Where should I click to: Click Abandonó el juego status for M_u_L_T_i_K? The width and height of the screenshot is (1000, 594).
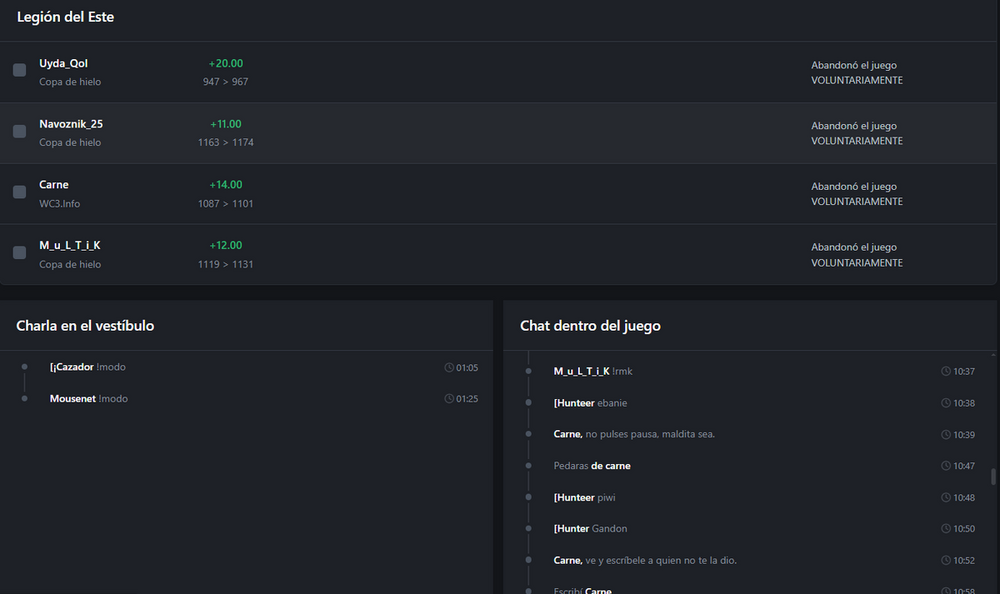click(857, 255)
